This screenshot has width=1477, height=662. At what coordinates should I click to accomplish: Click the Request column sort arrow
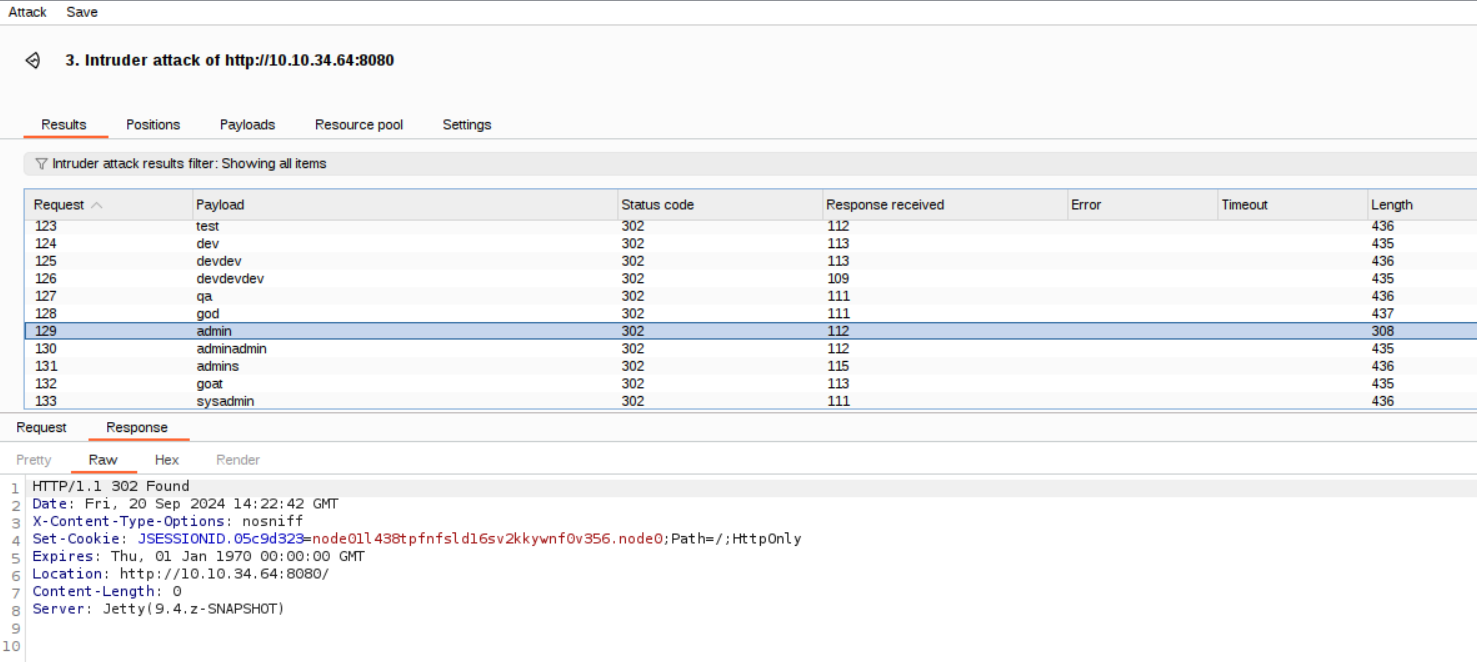tap(97, 205)
